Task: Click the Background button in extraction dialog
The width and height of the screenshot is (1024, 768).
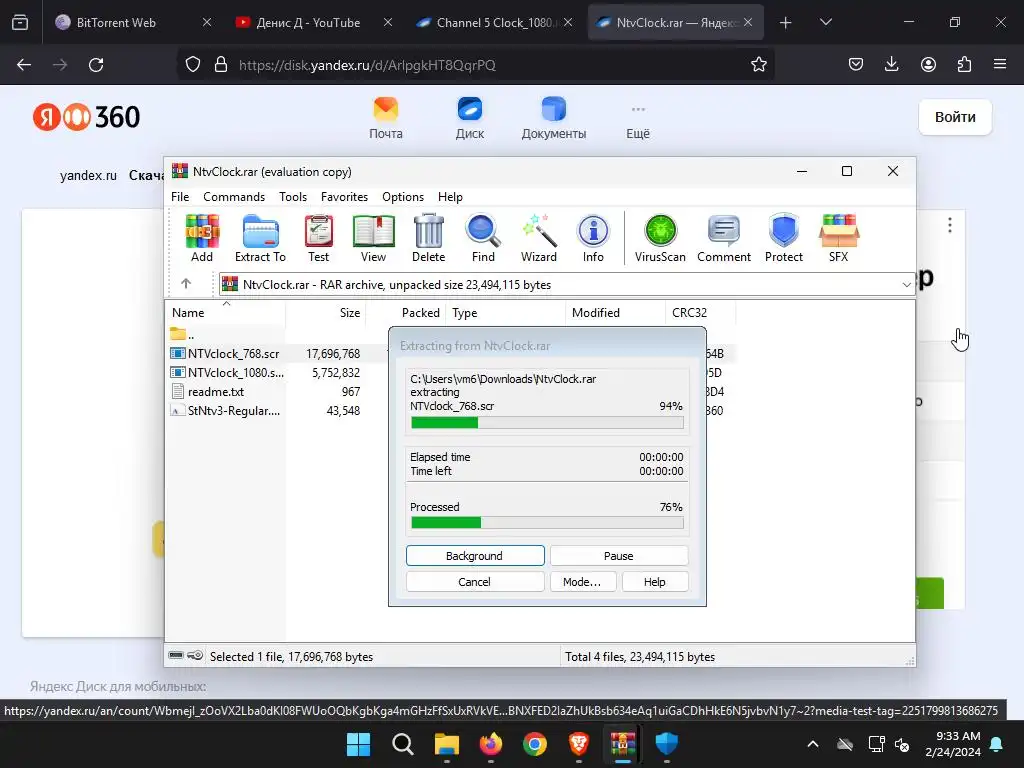Action: tap(475, 556)
